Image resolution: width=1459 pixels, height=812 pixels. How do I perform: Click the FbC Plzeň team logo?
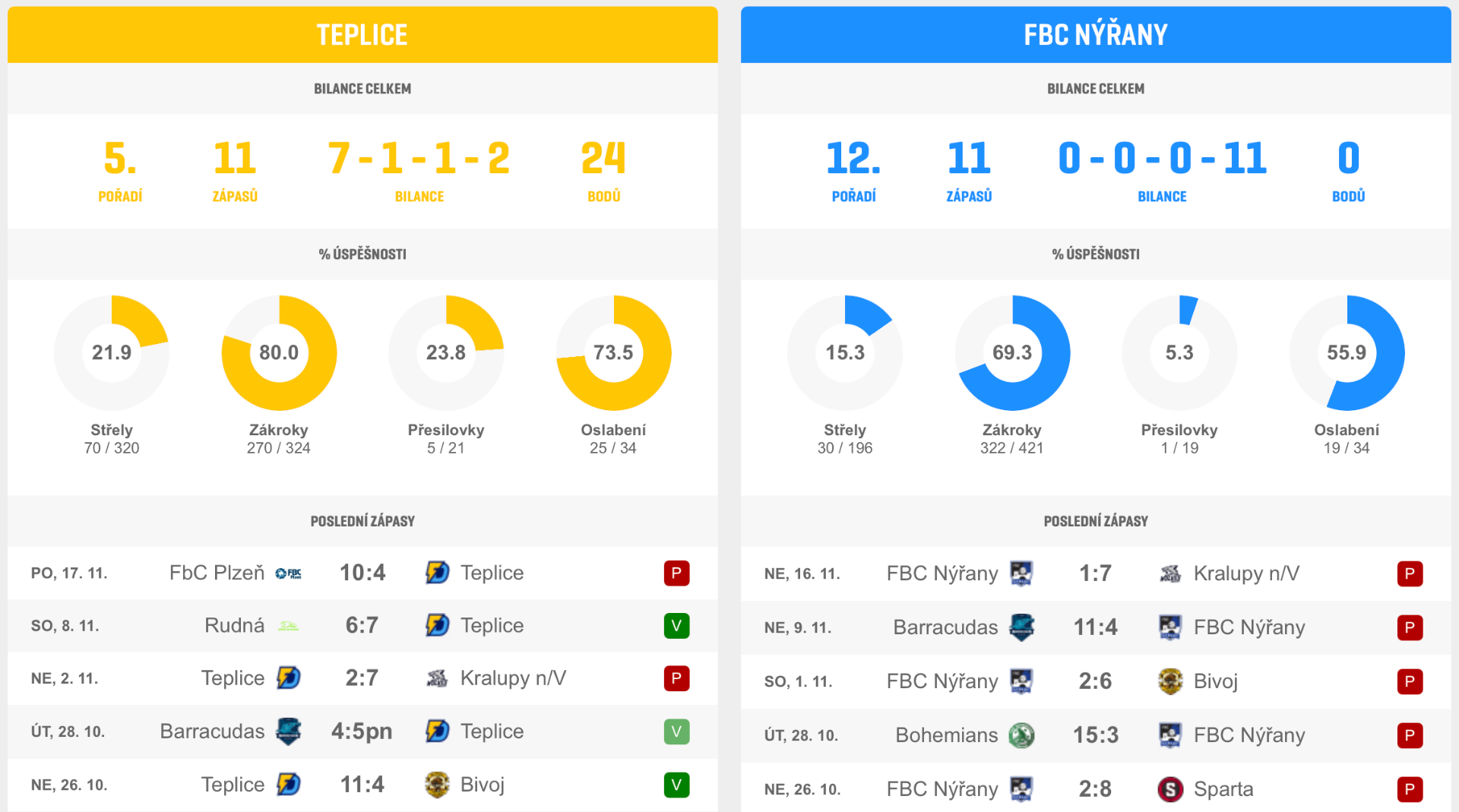289,573
